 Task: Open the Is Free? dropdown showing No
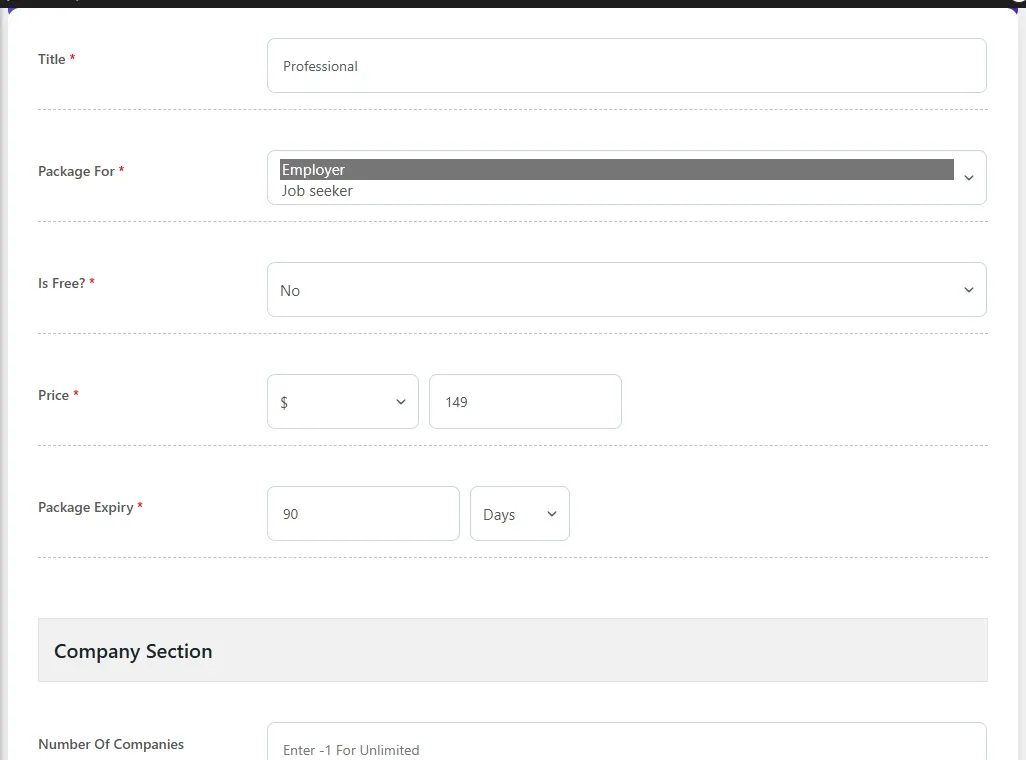tap(626, 290)
